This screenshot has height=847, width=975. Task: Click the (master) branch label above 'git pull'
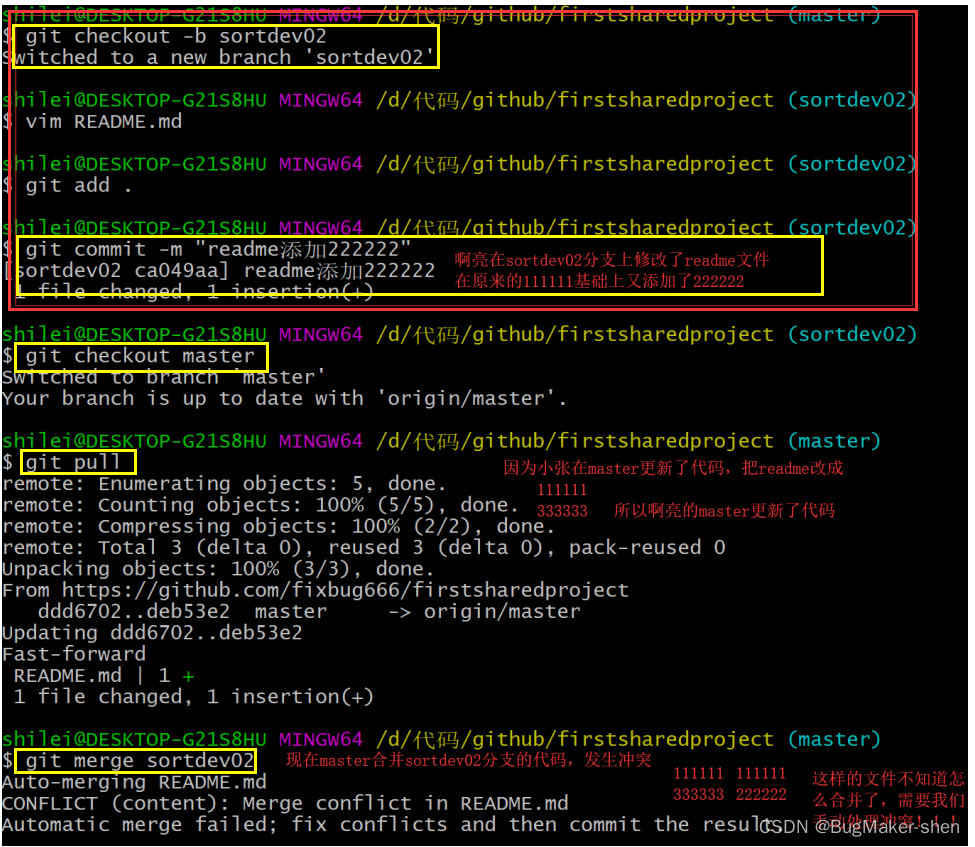pos(834,440)
